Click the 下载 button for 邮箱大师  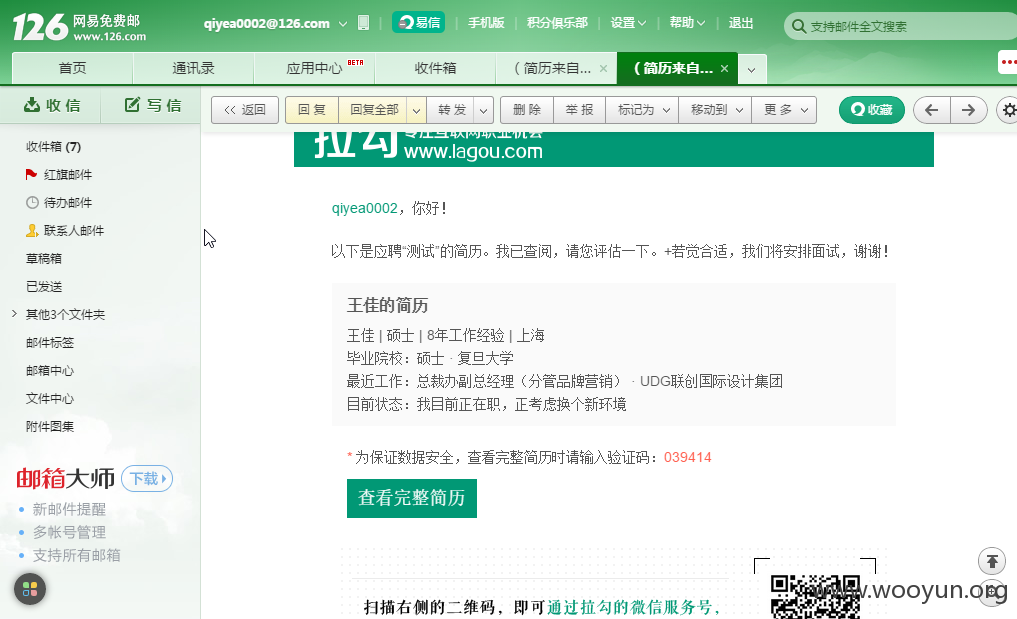(x=147, y=479)
